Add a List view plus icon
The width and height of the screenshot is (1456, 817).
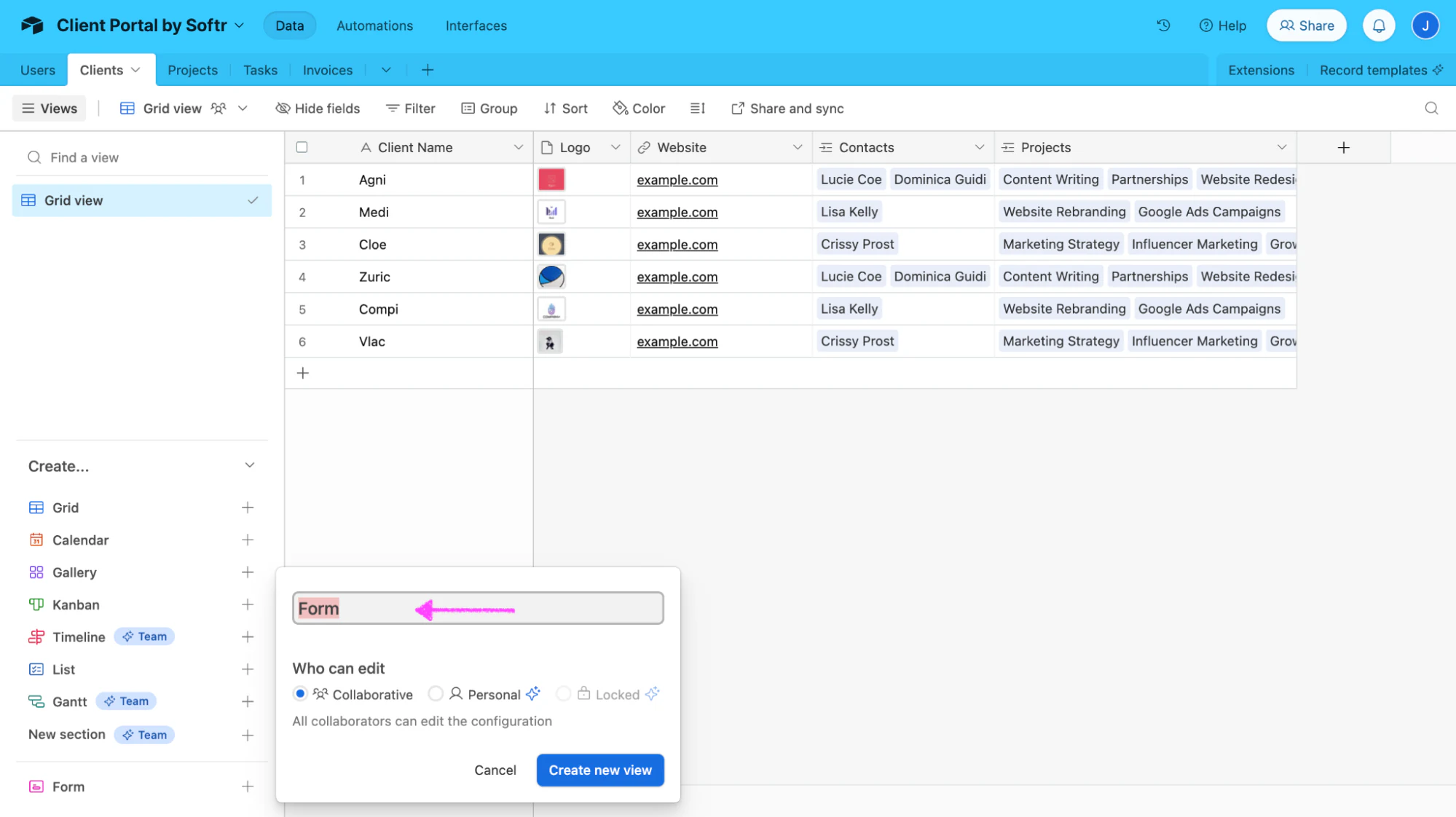point(248,669)
